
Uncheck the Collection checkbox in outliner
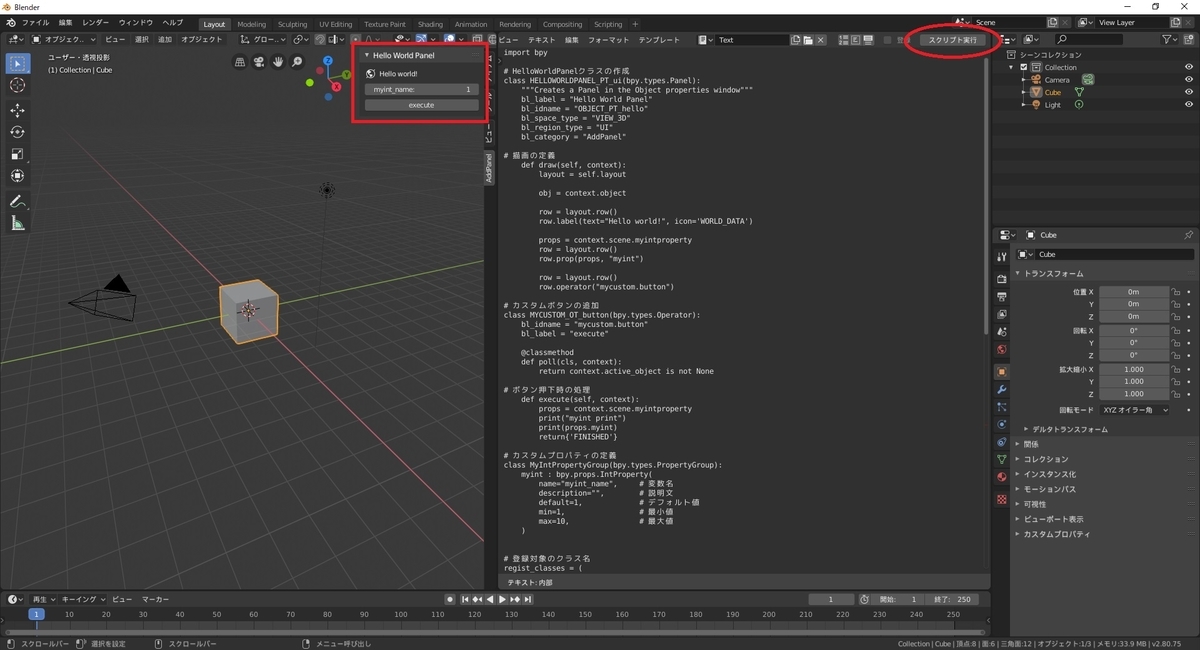pyautogui.click(x=1024, y=67)
